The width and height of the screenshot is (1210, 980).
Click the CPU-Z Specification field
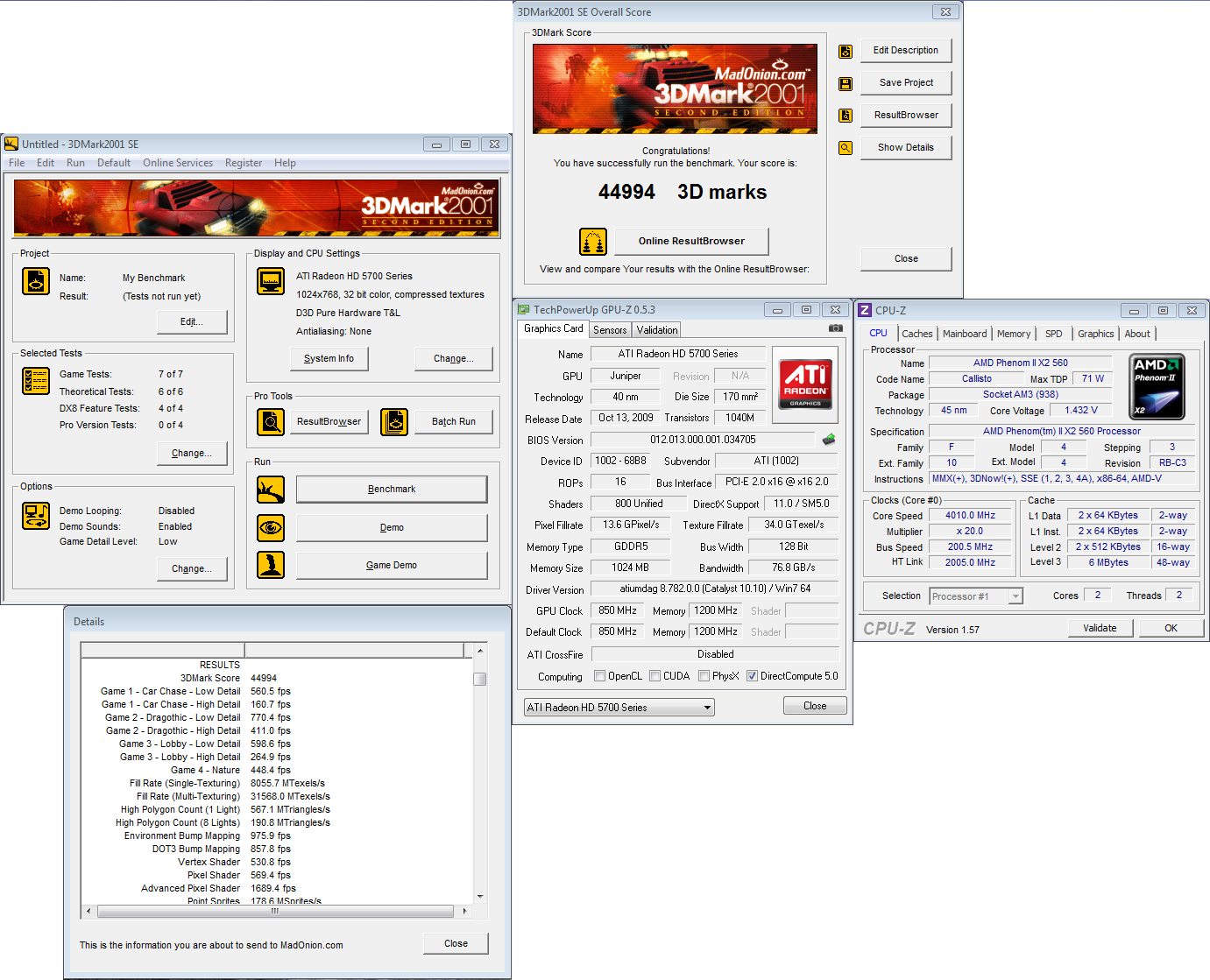pos(1062,432)
